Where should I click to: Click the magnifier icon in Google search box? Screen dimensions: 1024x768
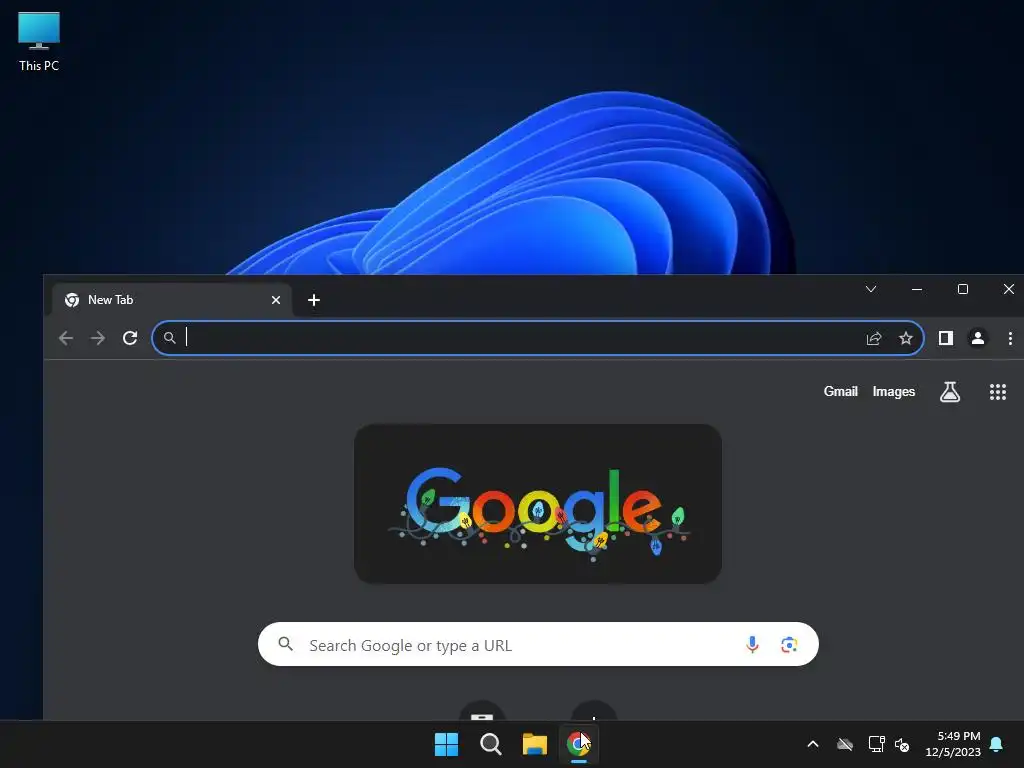click(285, 644)
